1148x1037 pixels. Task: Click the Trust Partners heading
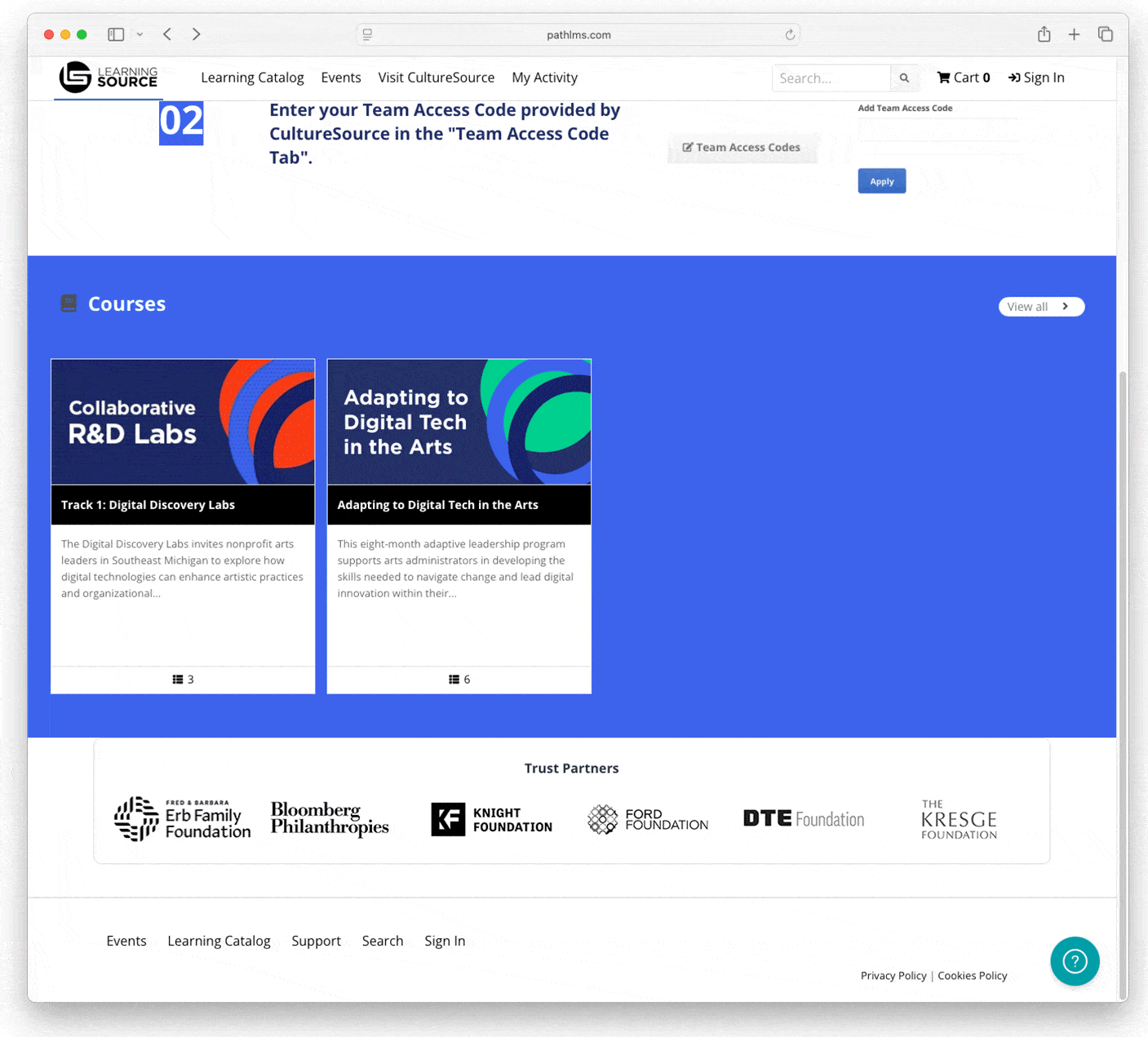[572, 769]
